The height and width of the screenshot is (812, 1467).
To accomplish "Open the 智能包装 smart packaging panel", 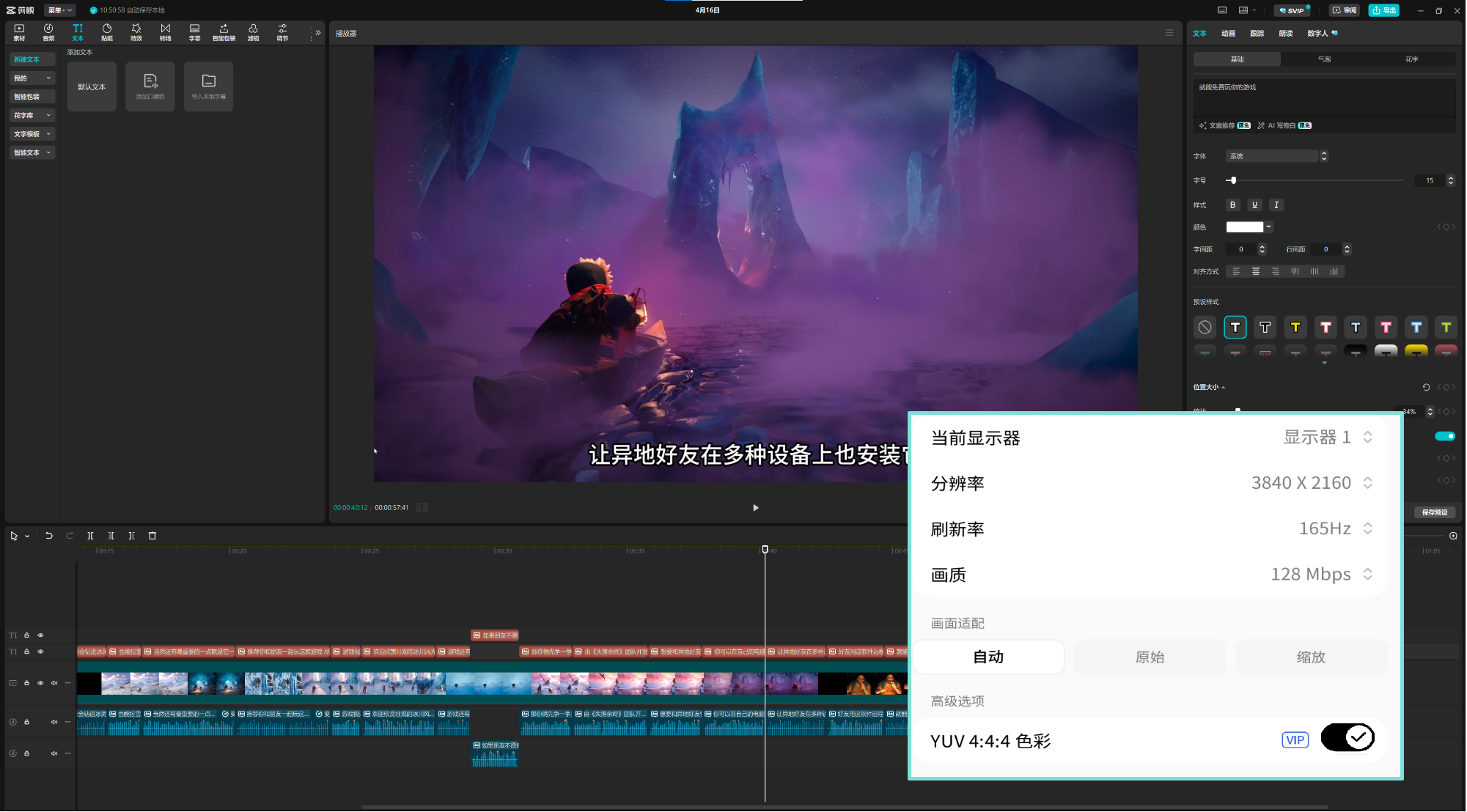I will click(x=224, y=32).
